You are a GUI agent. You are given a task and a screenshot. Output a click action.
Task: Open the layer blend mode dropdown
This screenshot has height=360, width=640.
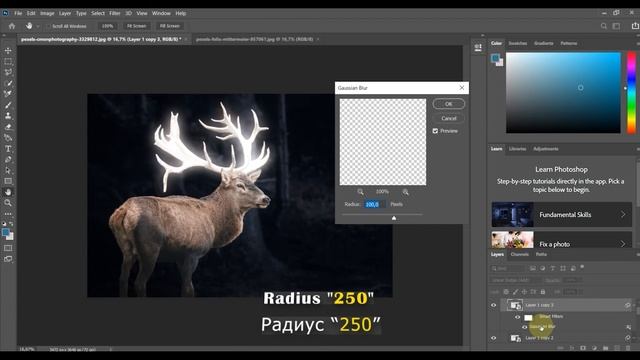515,280
